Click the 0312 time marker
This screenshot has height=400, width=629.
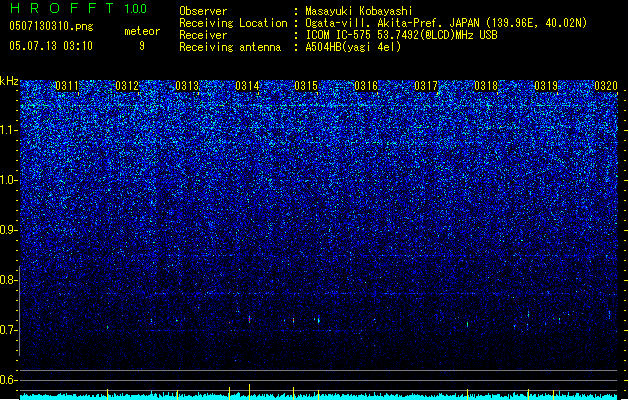127,86
